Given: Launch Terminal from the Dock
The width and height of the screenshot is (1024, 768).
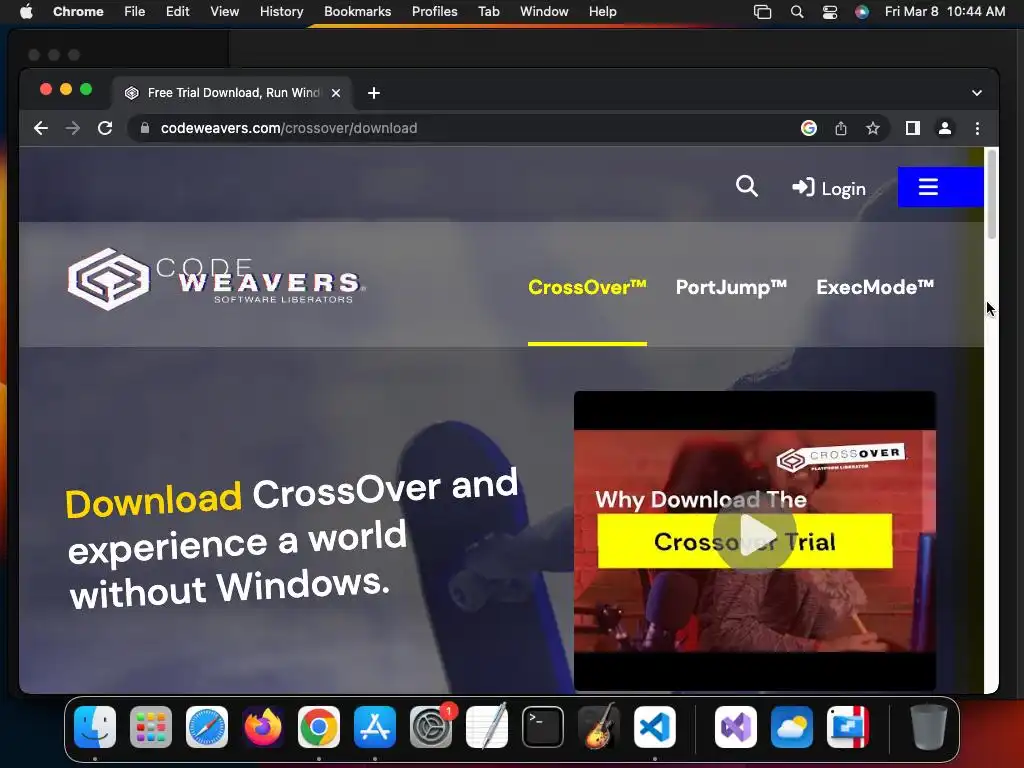Looking at the screenshot, I should pyautogui.click(x=543, y=727).
